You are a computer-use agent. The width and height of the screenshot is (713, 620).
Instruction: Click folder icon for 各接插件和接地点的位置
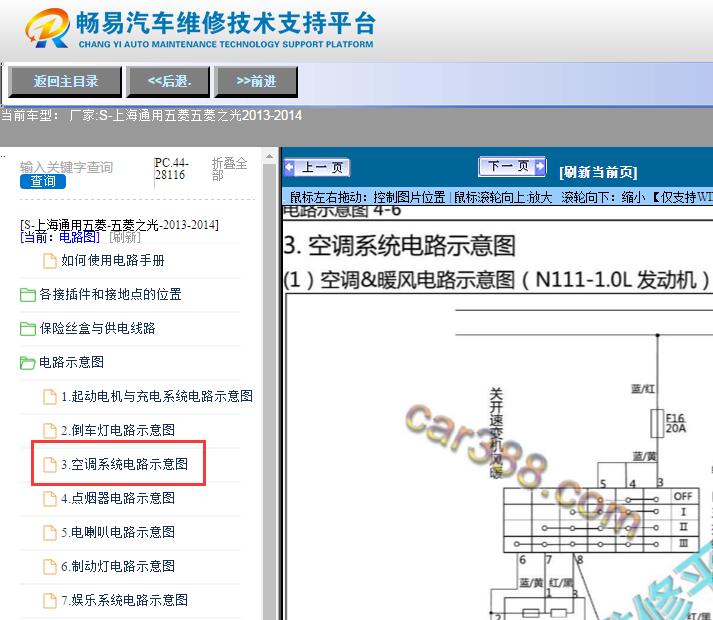(28, 295)
